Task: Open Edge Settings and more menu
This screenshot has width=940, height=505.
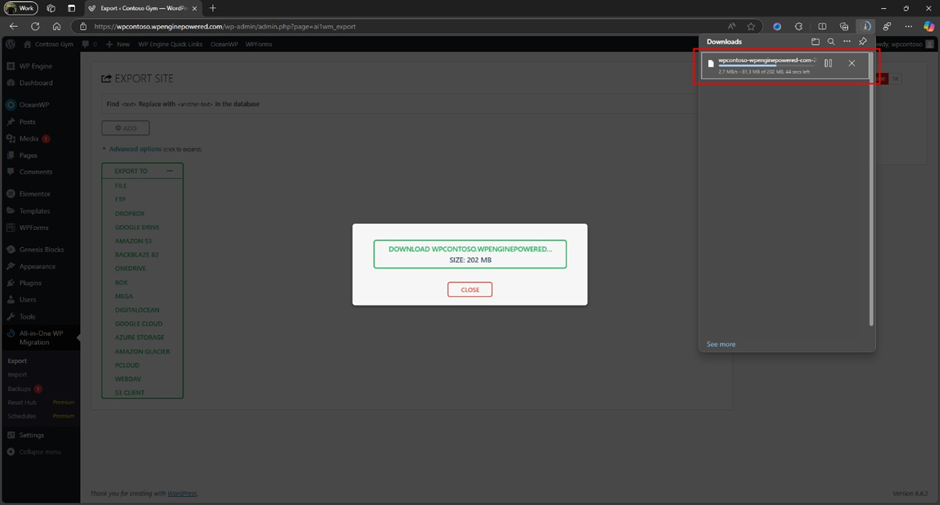Action: (908, 26)
